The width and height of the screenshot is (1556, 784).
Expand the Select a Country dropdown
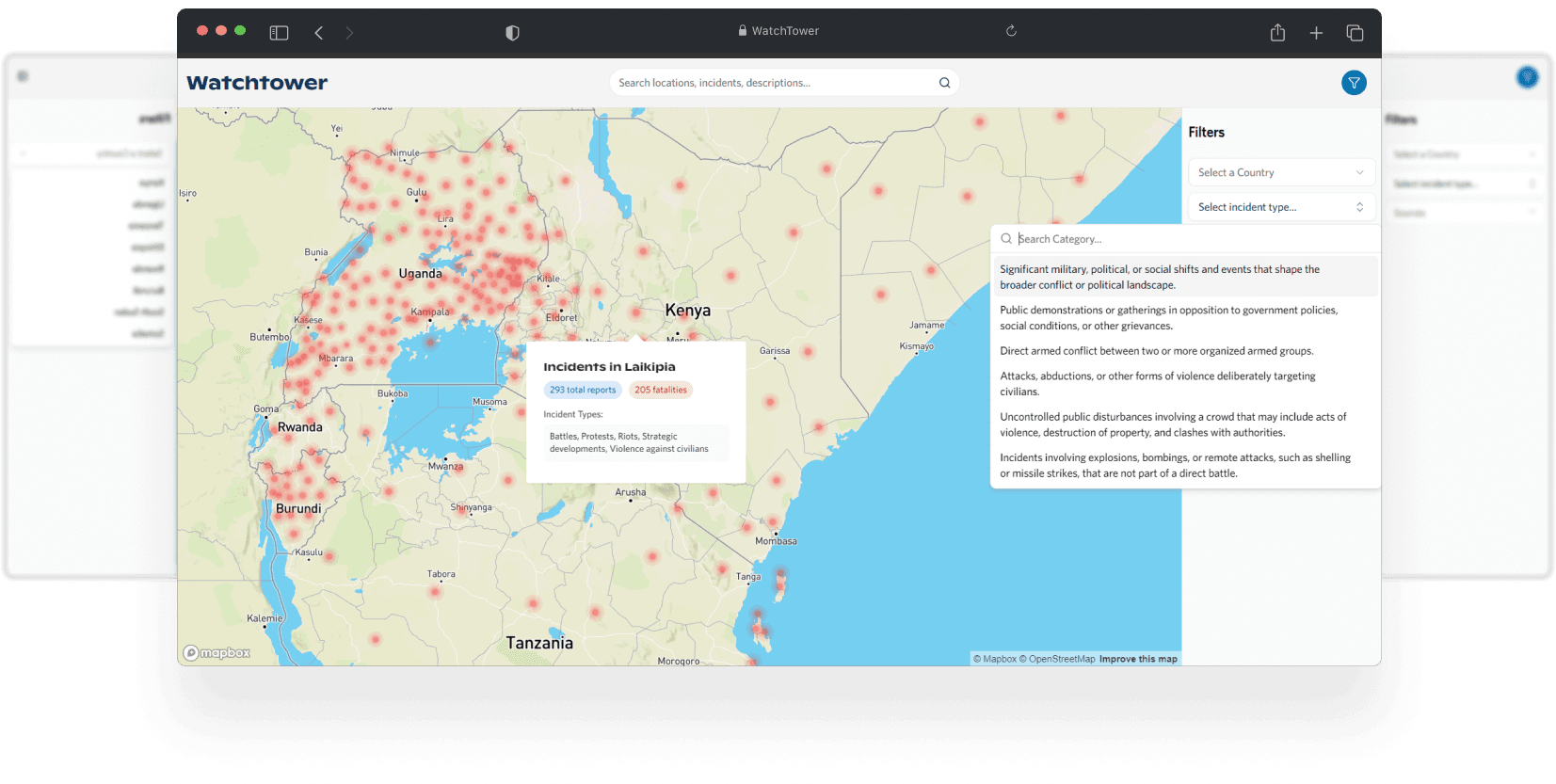[1280, 172]
